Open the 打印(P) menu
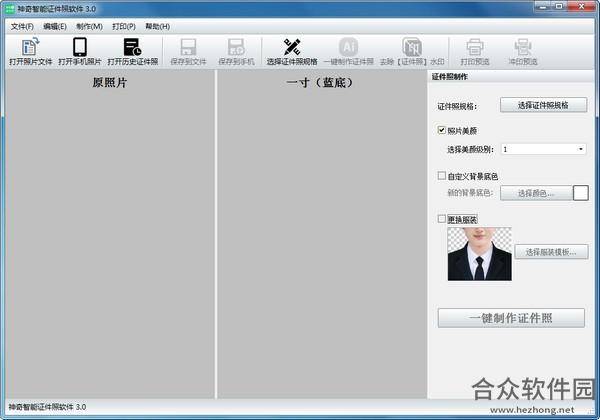Image resolution: width=600 pixels, height=420 pixels. 124,26
